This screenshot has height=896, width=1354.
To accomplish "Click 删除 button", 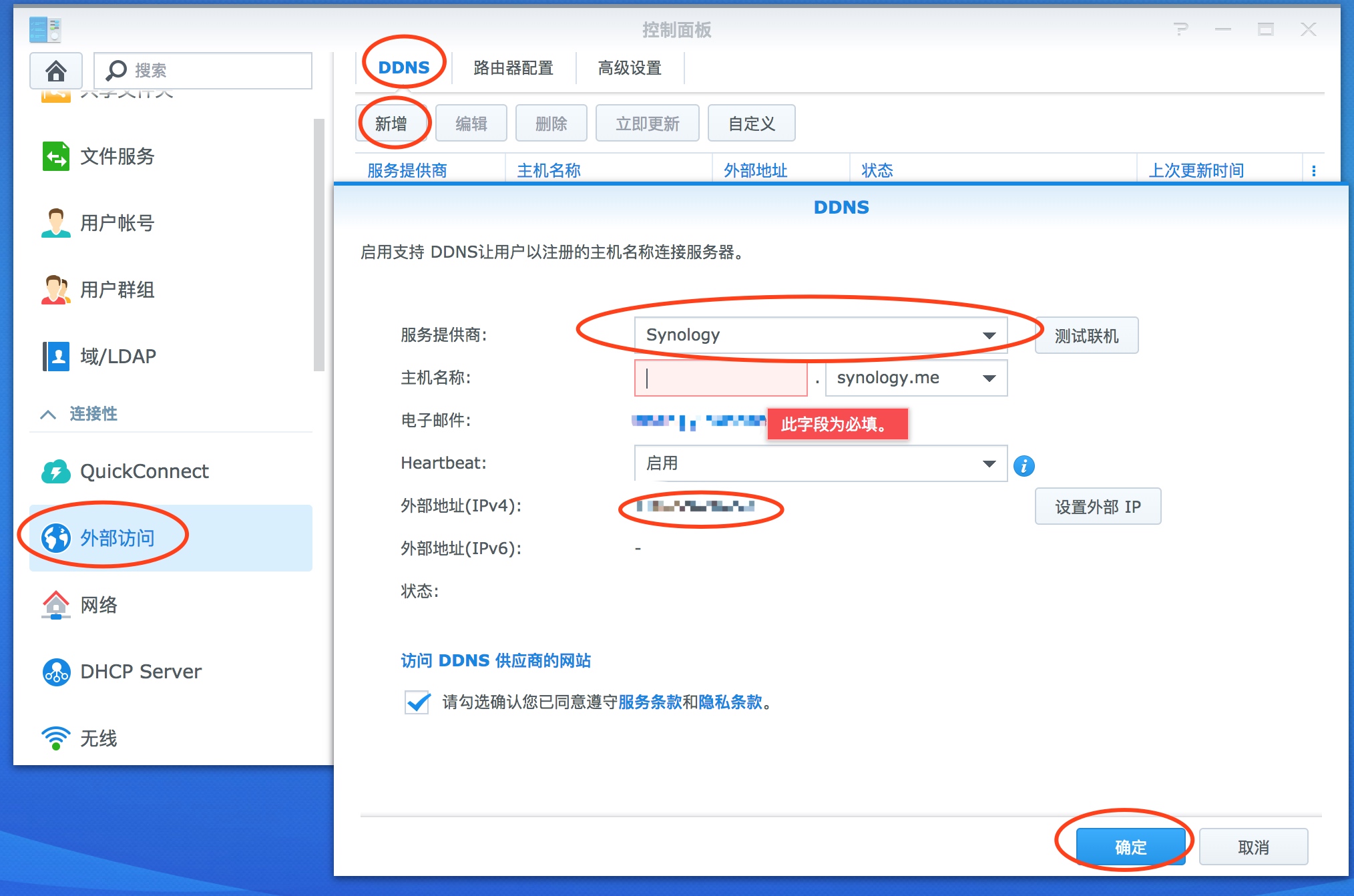I will pos(551,124).
